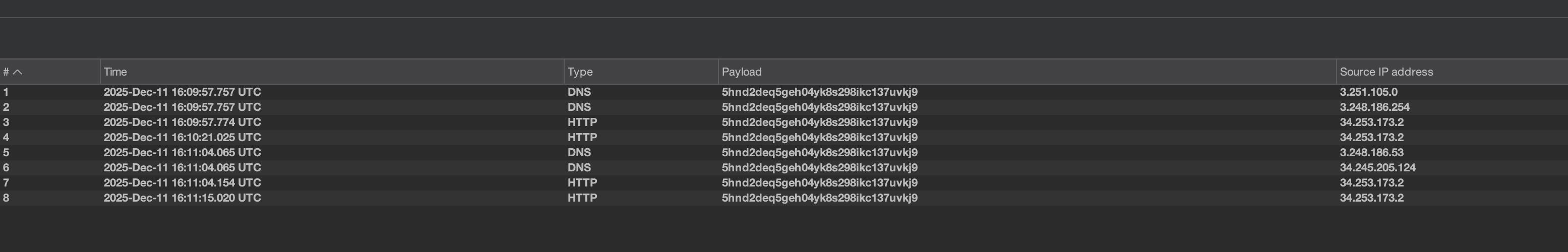Select the timestamp 16:09:57.774 UTC entry
Viewport: 1568px width, 252px height.
[182, 122]
